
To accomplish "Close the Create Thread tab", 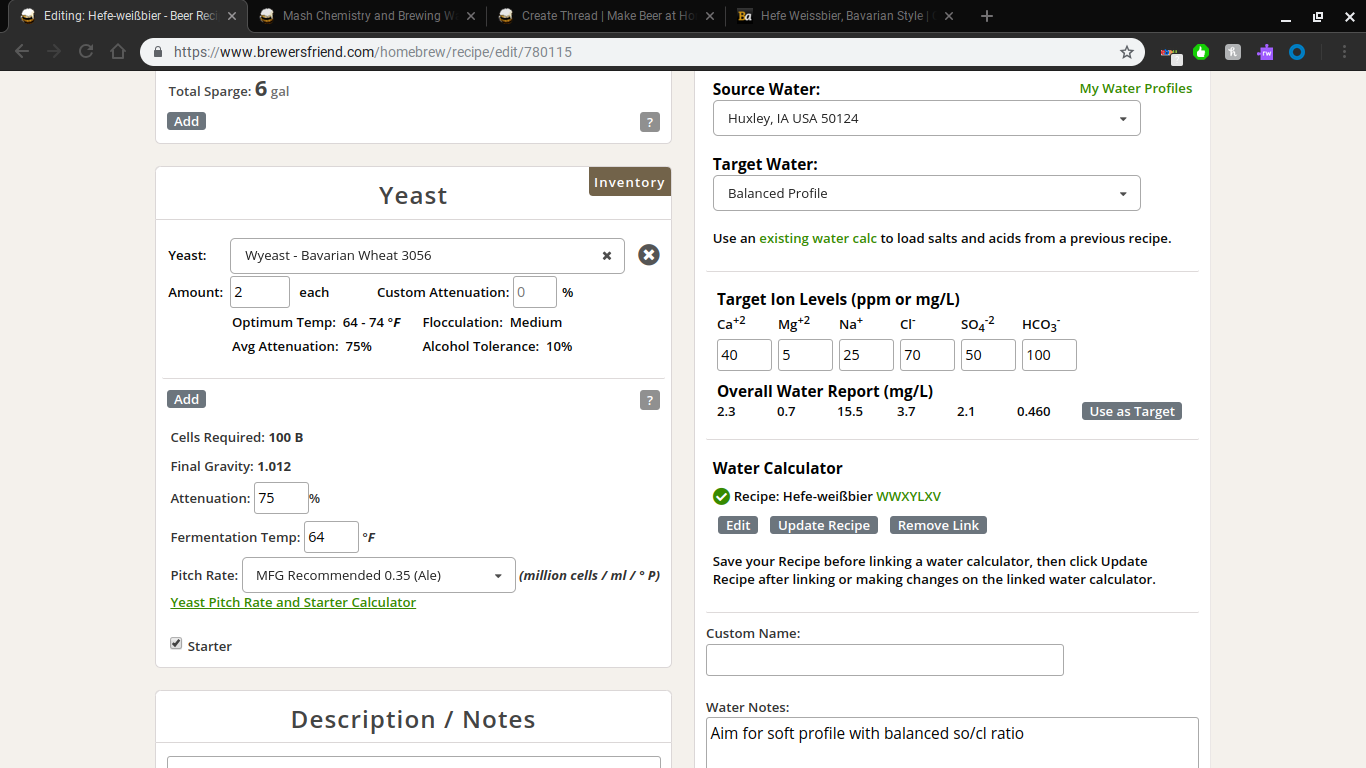I will tap(709, 16).
